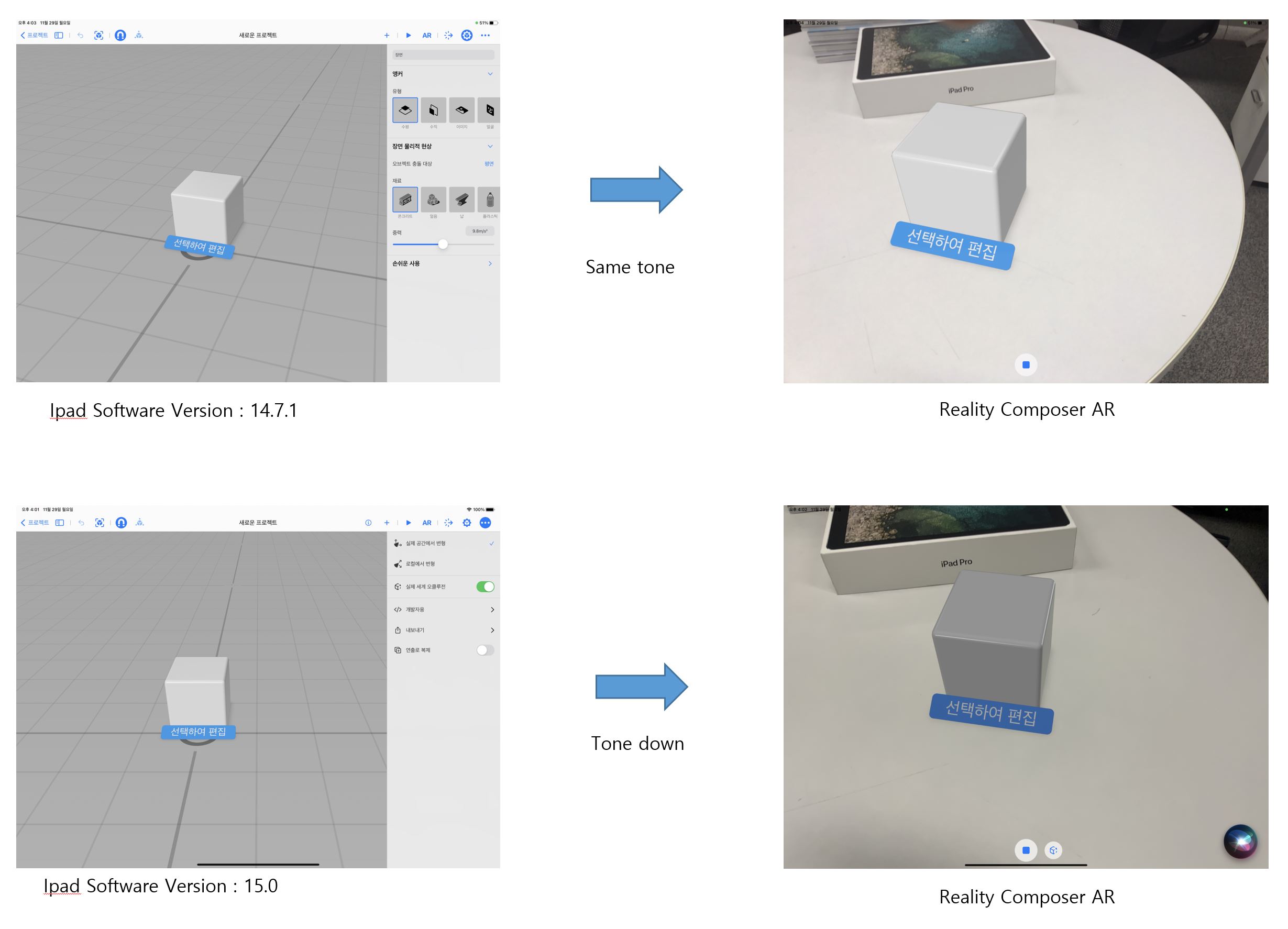Open the scenes sidebar icon in the 15.0 toolbar
Screen dimensions: 1288x929
point(60,523)
